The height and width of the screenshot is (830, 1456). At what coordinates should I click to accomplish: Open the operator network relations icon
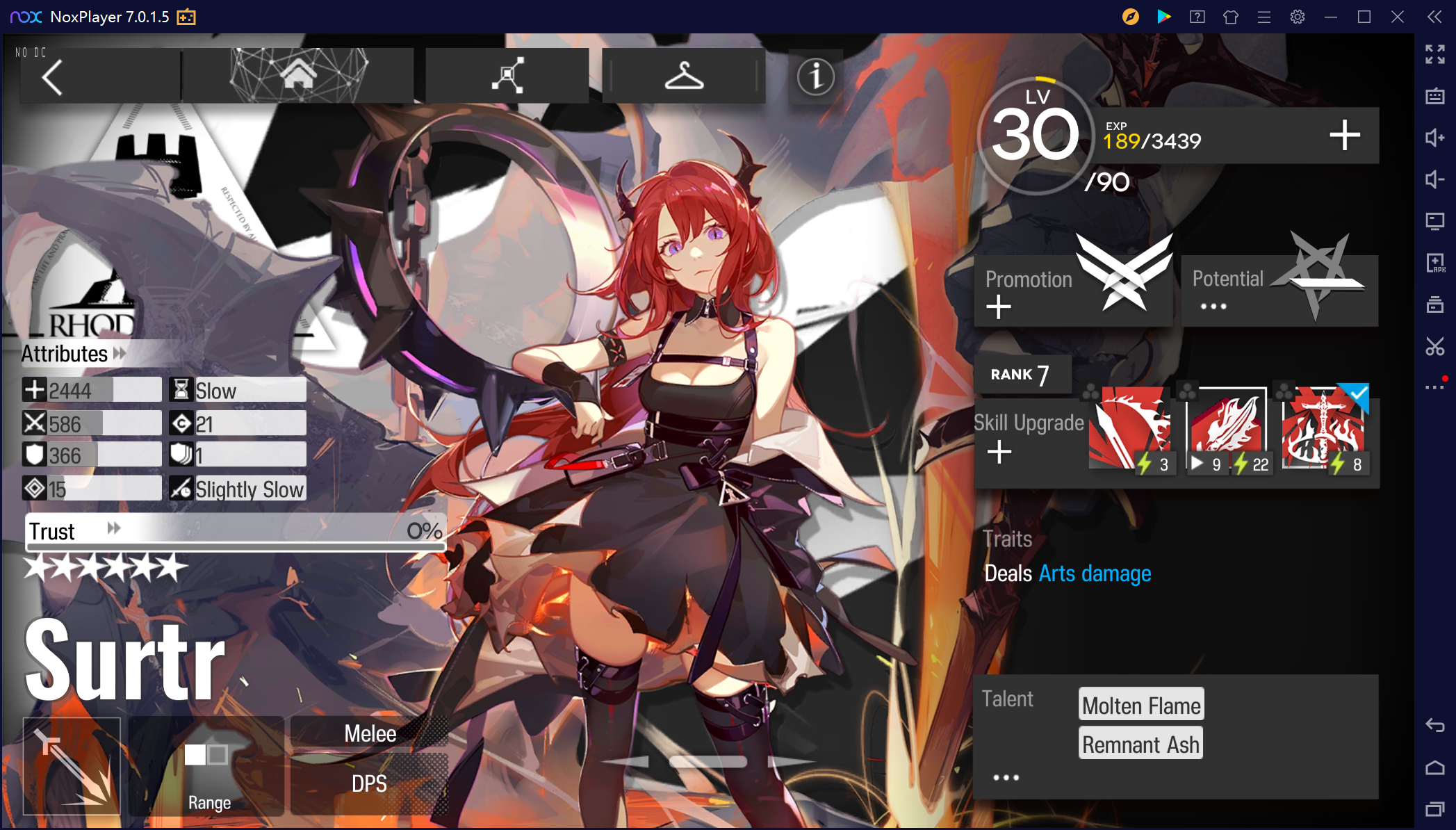pos(508,75)
